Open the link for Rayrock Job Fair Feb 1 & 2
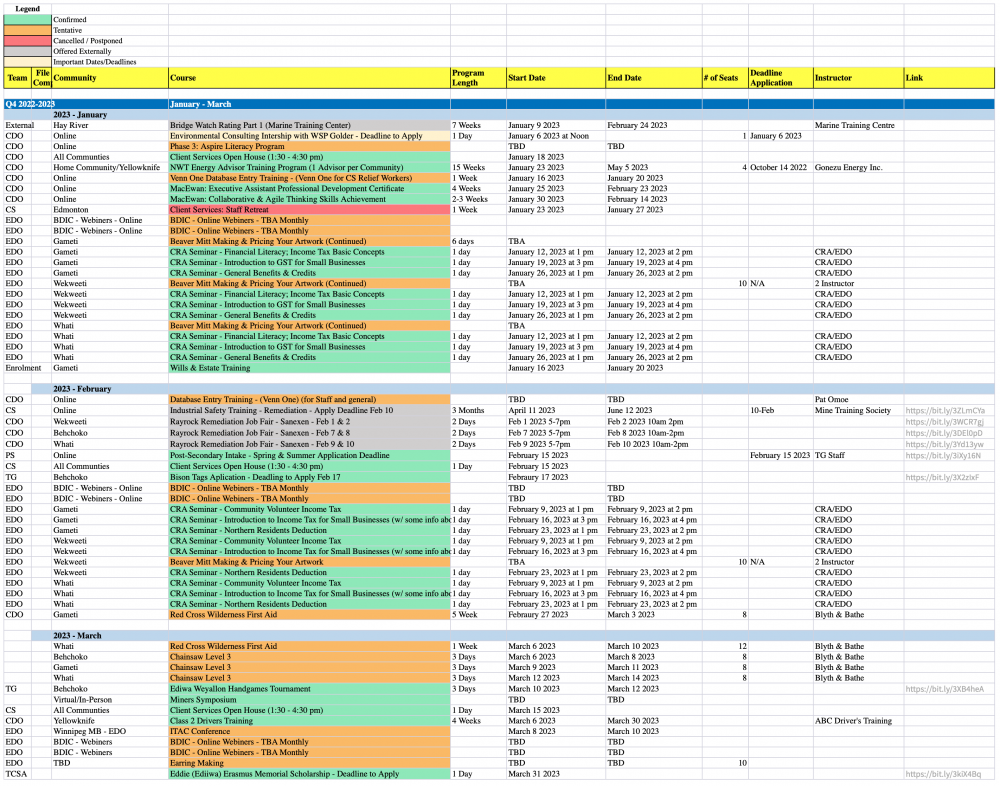 944,422
